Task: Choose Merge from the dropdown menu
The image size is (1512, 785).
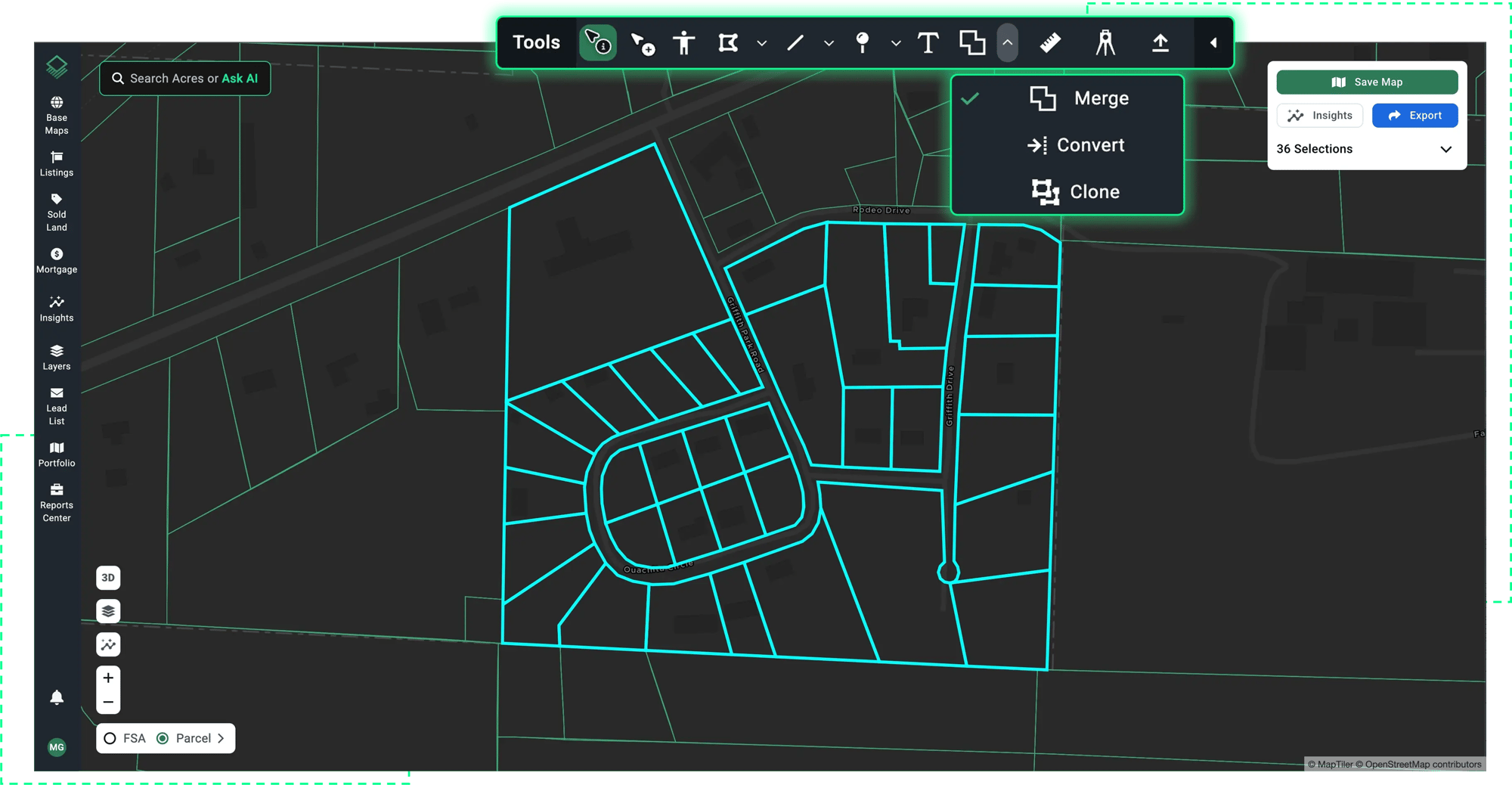Action: click(x=1067, y=98)
